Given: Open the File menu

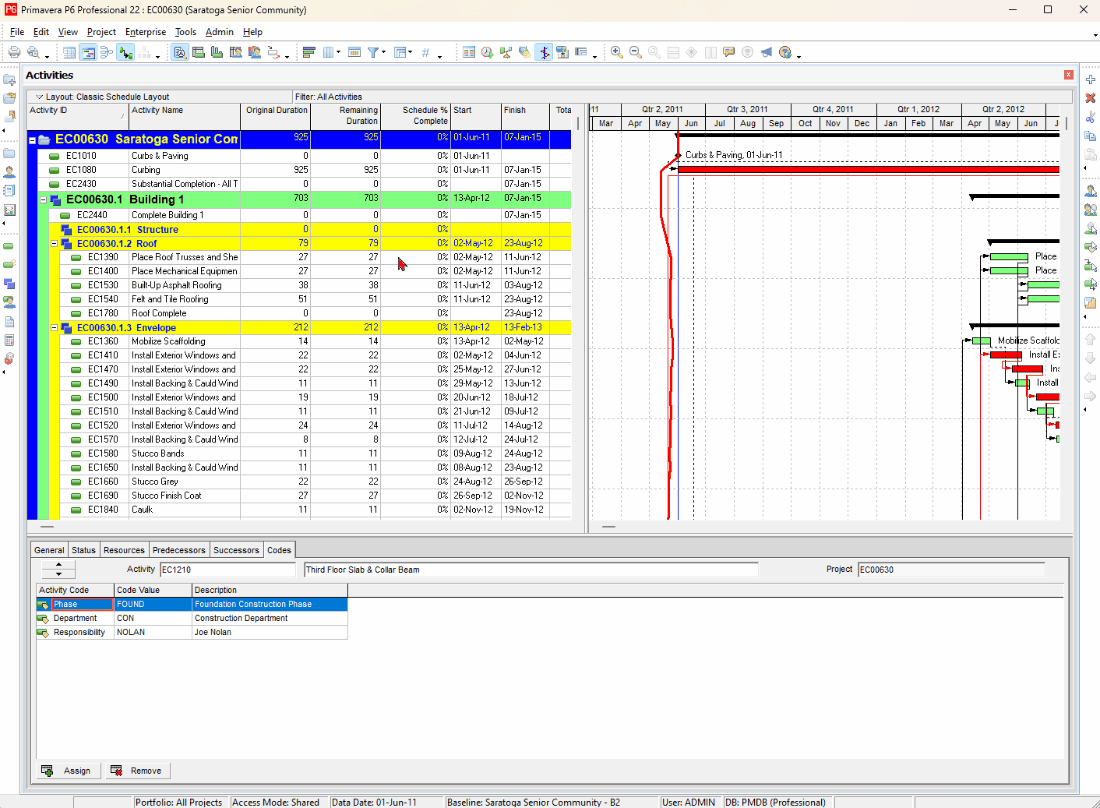Looking at the screenshot, I should click(17, 32).
